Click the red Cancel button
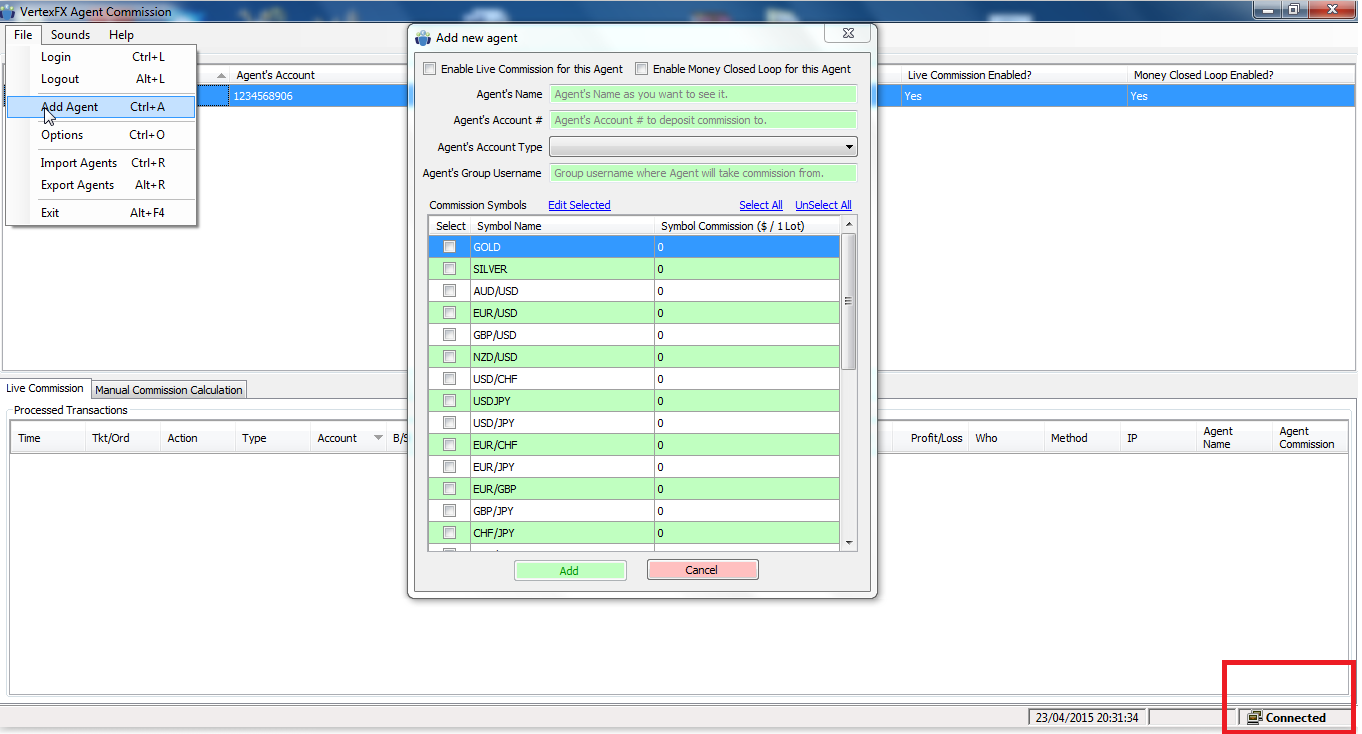The width and height of the screenshot is (1362, 734). (702, 570)
